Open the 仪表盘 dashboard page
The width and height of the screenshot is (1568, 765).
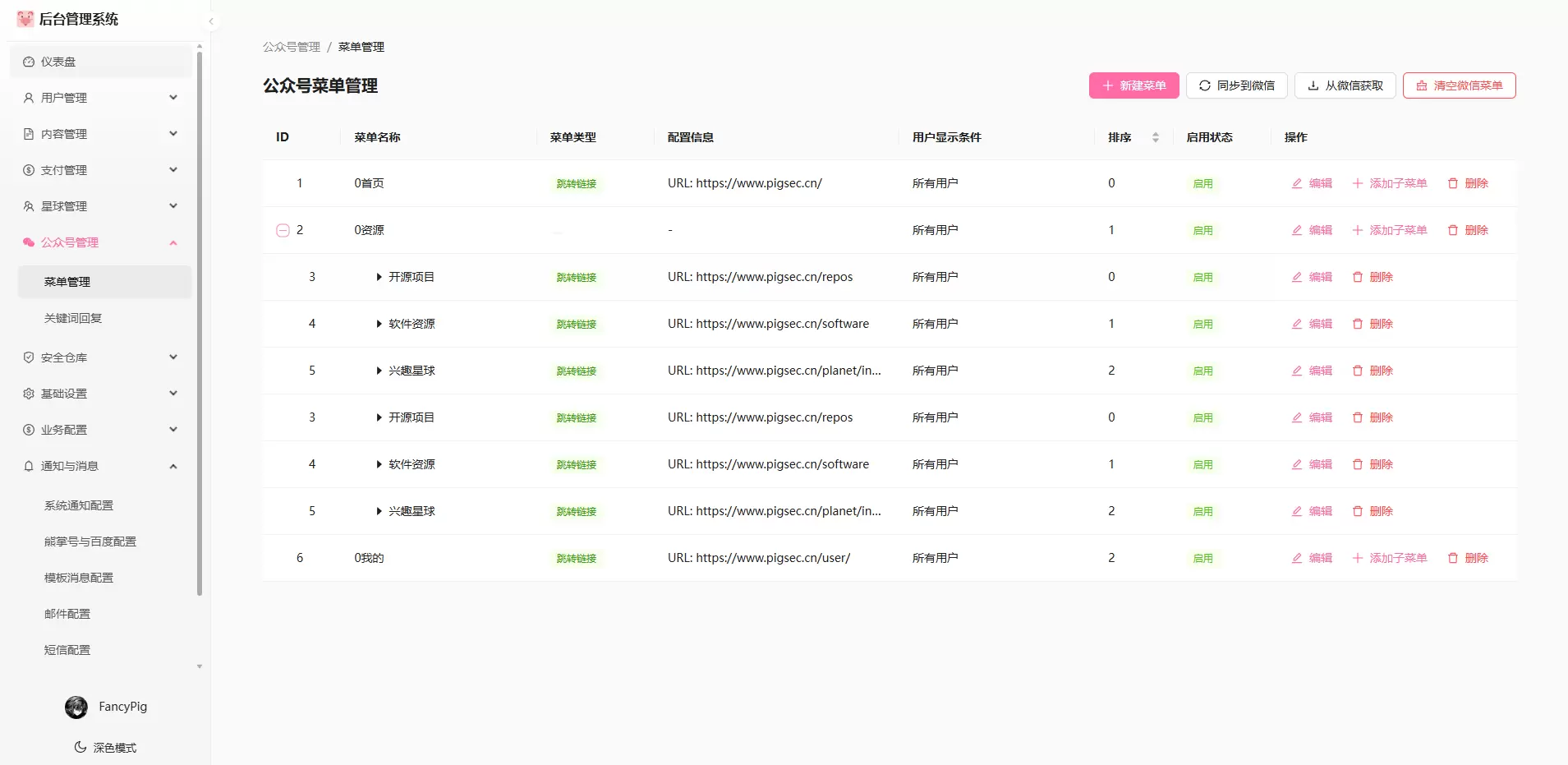100,62
